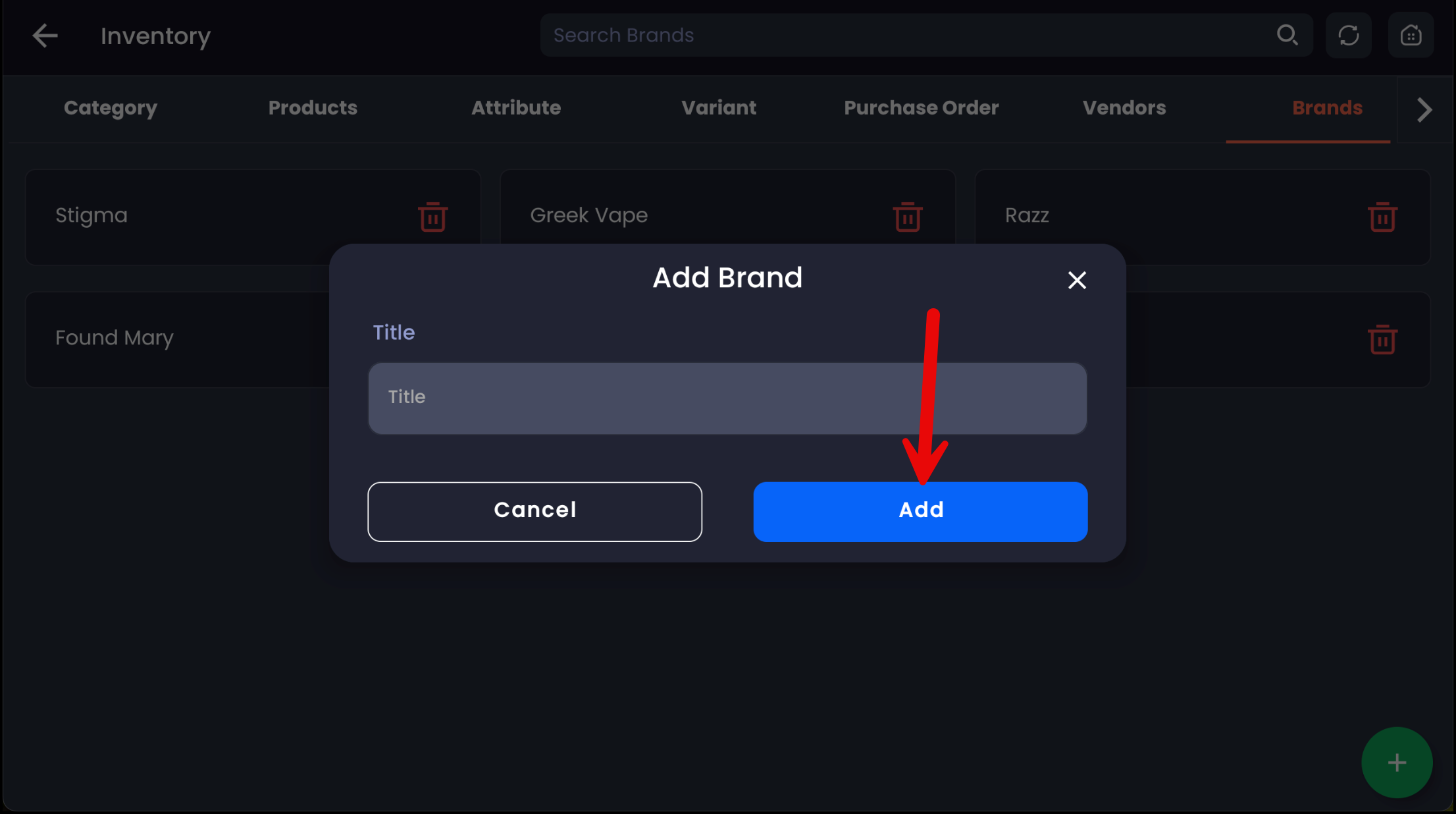Go to the Variant tab
The width and height of the screenshot is (1456, 814).
(x=719, y=108)
